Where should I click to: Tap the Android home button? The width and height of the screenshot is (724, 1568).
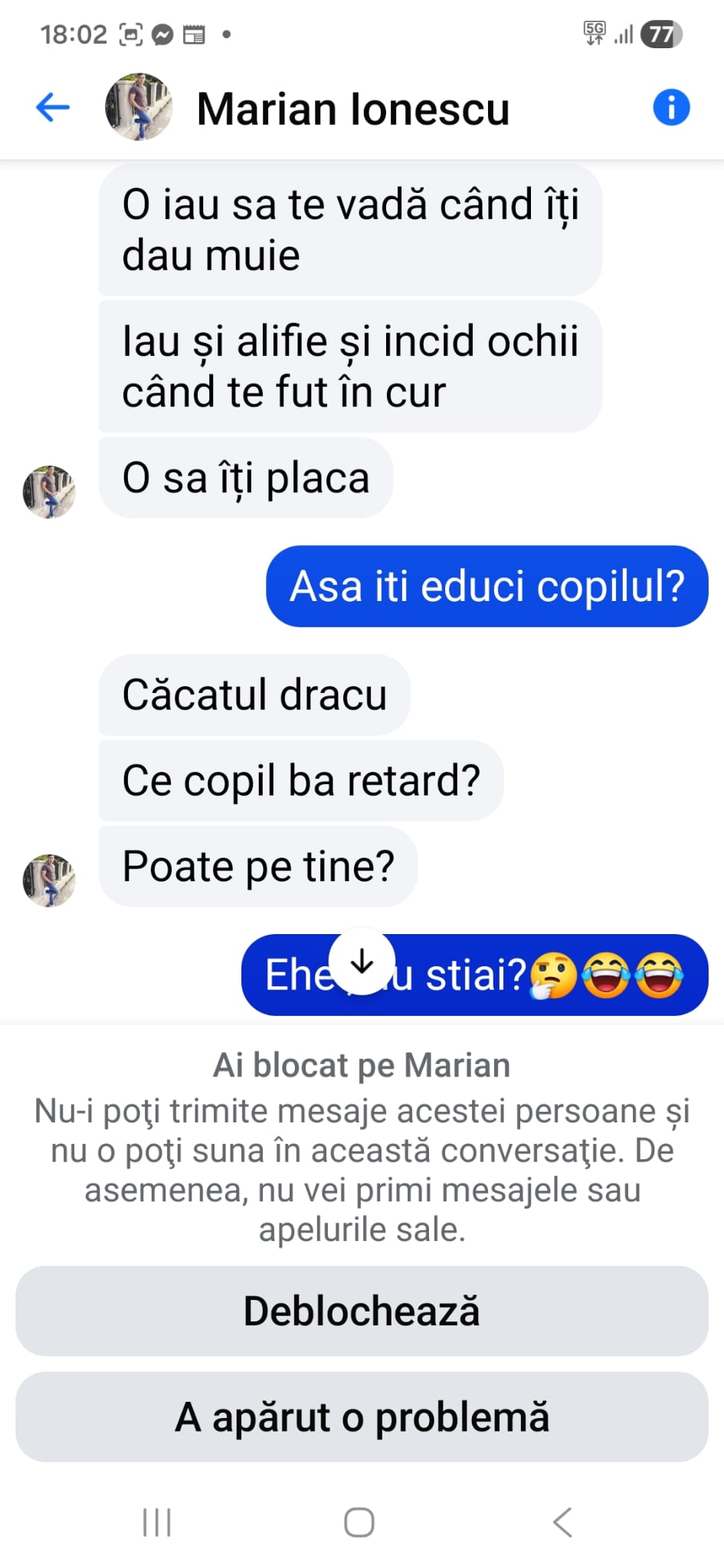click(359, 1522)
